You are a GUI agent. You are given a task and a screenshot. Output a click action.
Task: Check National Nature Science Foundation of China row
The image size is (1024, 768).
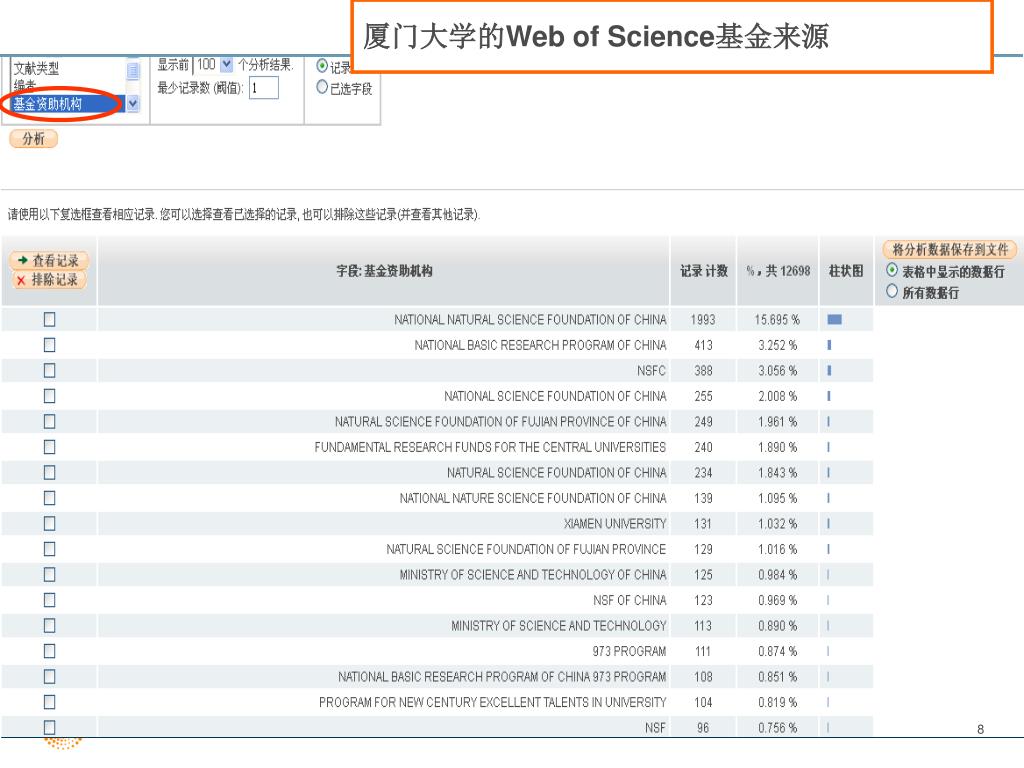50,498
